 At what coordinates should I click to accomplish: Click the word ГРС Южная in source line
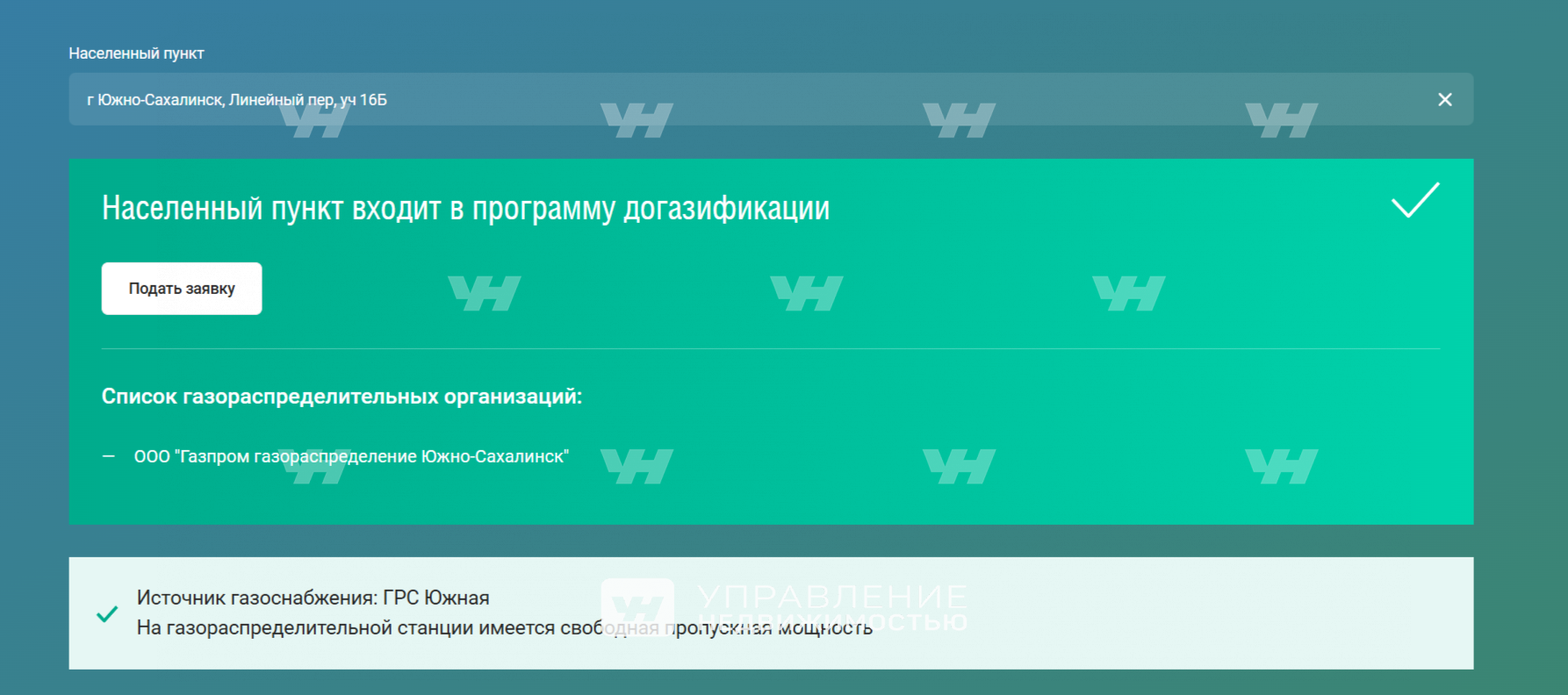[436, 598]
